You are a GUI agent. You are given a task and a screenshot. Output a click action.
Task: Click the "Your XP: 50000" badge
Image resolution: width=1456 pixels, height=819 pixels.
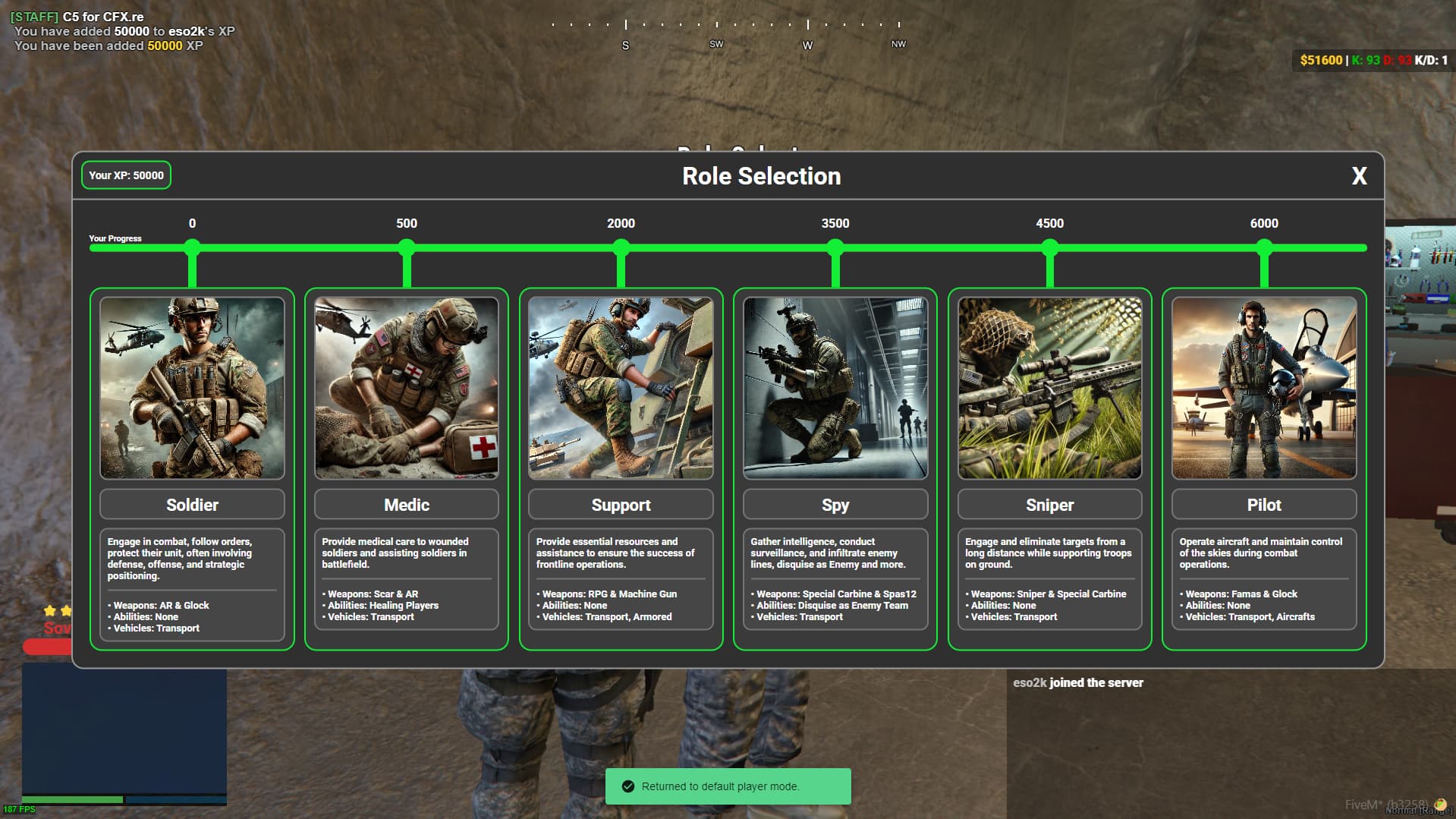[126, 175]
